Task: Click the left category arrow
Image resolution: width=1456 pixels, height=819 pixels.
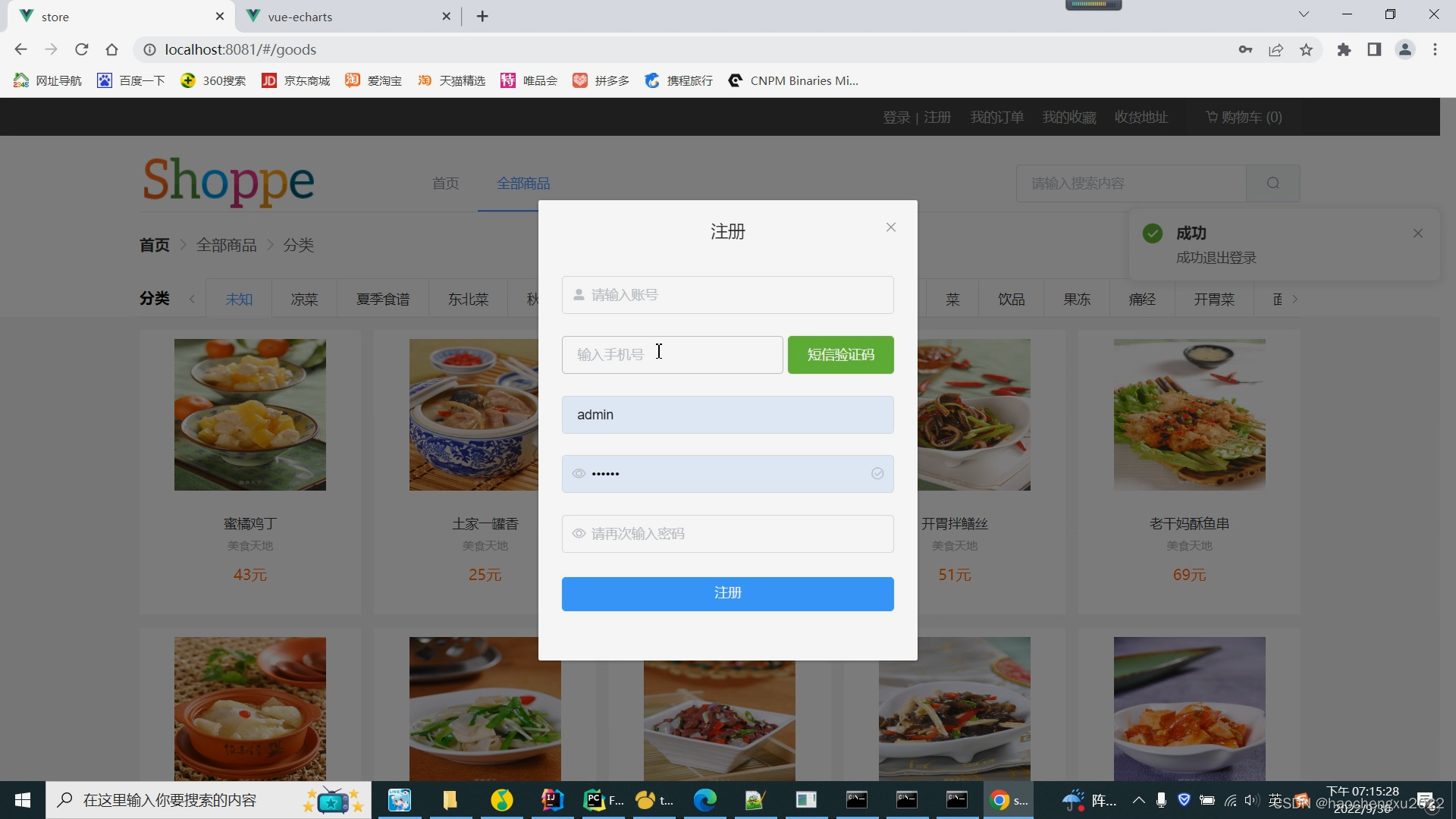Action: (x=192, y=299)
